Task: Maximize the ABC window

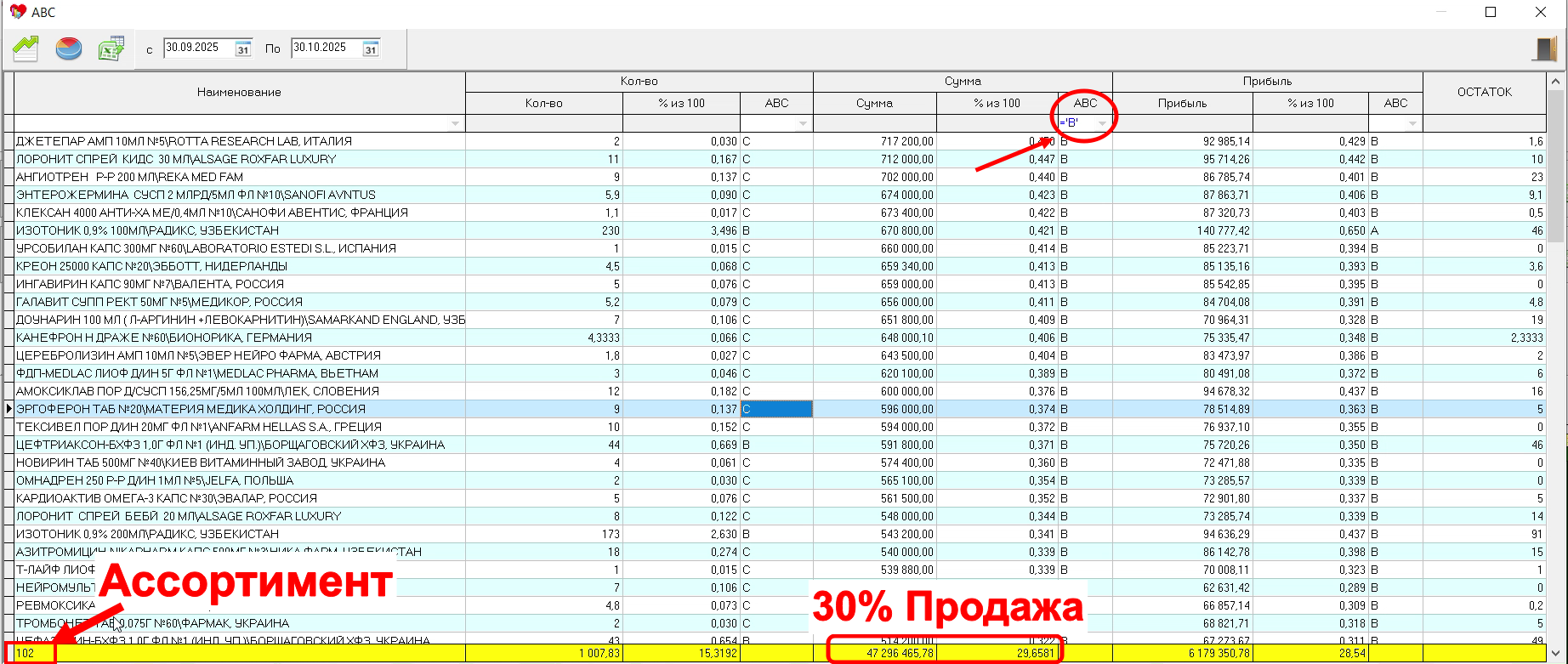Action: (1491, 12)
